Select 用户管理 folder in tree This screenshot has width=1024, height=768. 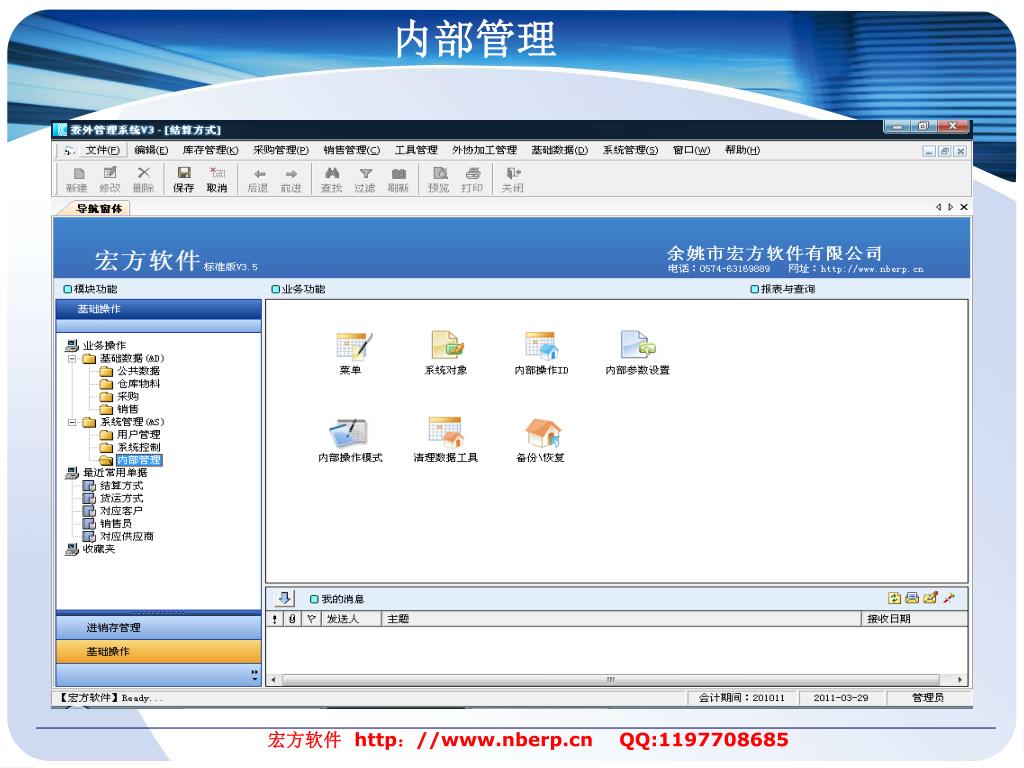[x=130, y=435]
